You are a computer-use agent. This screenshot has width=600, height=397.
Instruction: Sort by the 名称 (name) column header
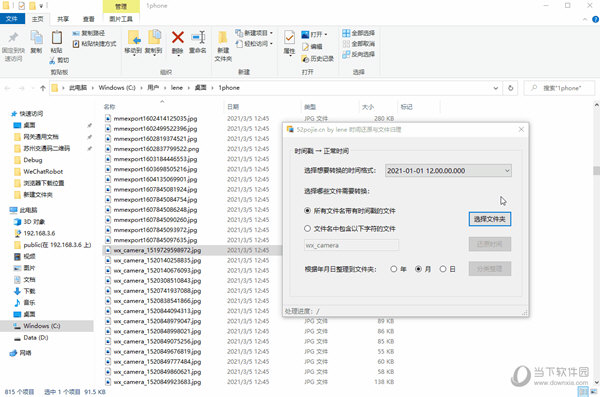pos(109,107)
